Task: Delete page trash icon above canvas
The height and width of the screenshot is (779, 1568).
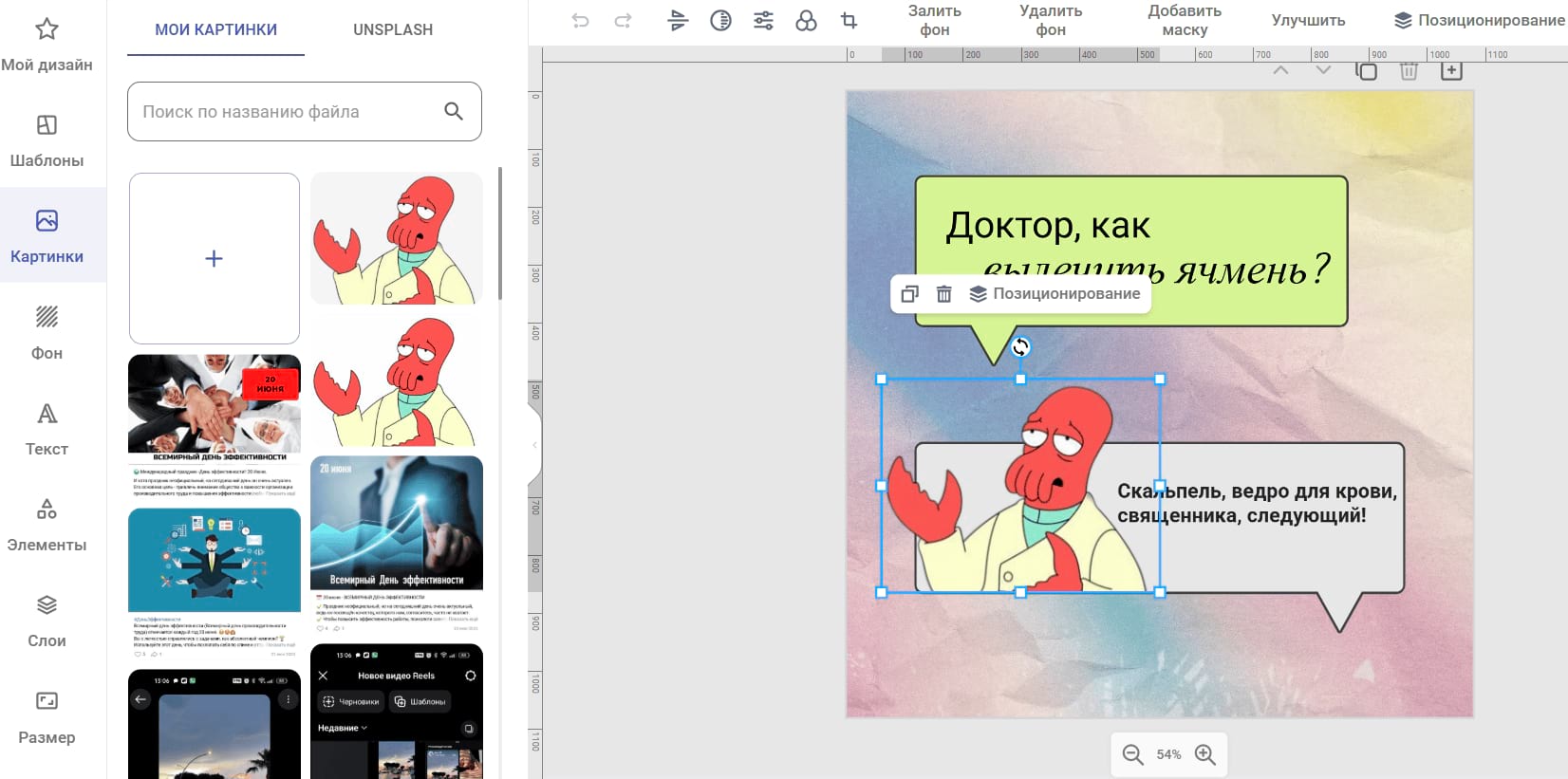Action: click(1409, 71)
